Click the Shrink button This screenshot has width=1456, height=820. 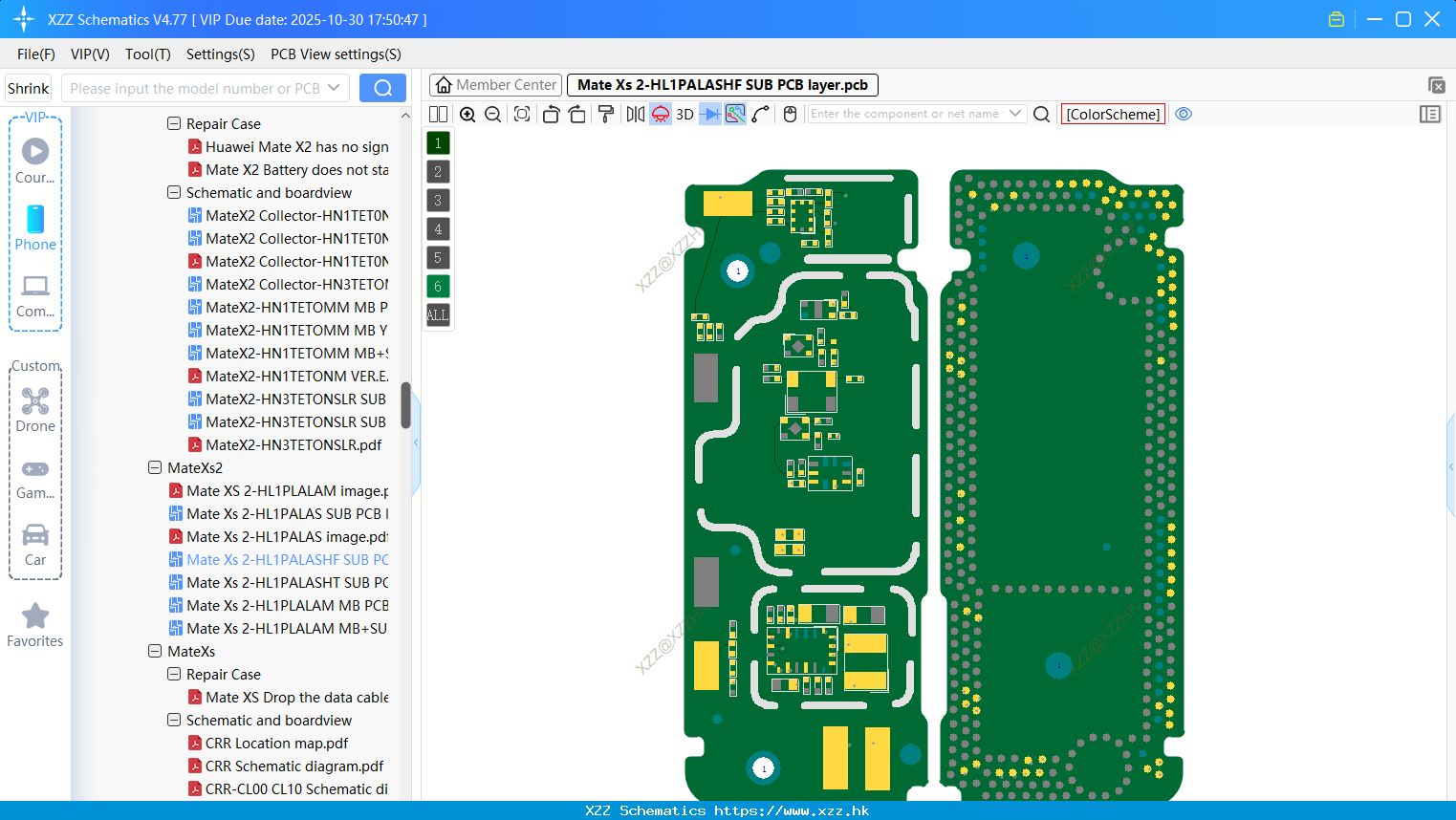[28, 88]
